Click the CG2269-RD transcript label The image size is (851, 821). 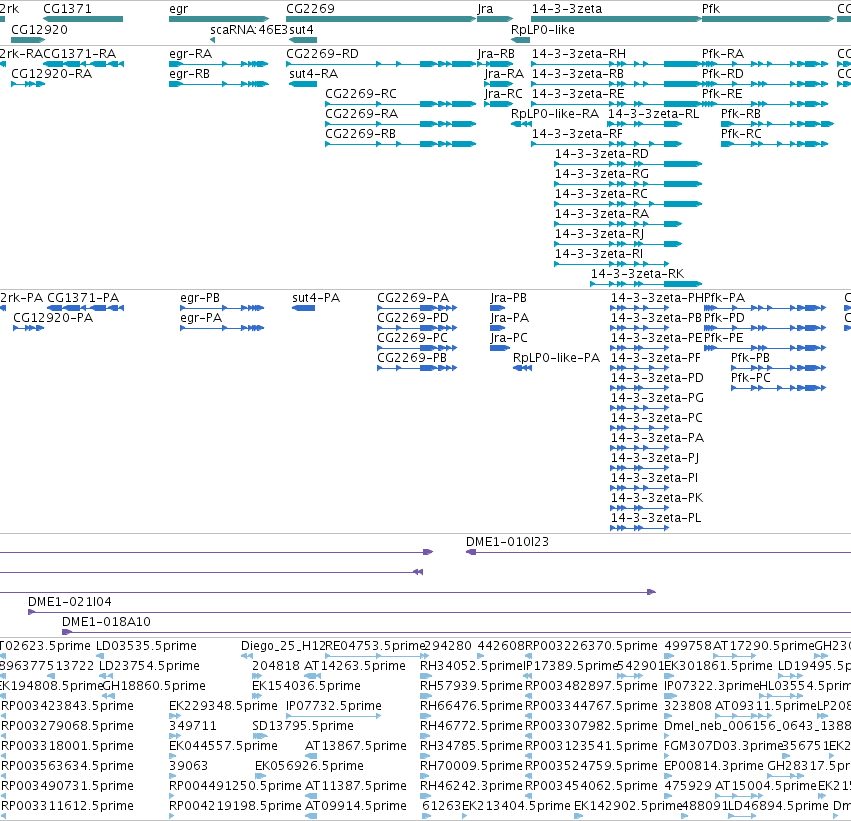pos(322,53)
